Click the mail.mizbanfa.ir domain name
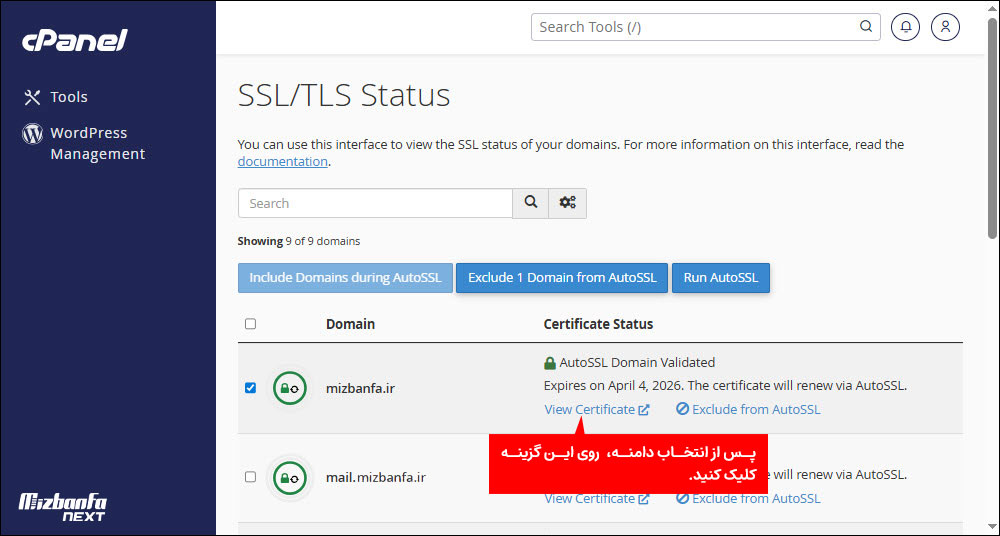 [x=376, y=477]
